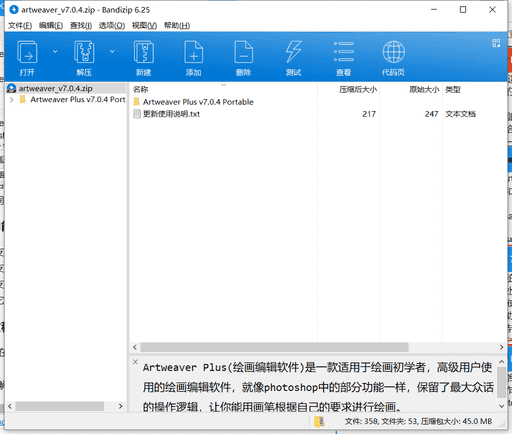The width and height of the screenshot is (512, 434).
Task: Open the 文件(F) menu
Action: [20, 26]
